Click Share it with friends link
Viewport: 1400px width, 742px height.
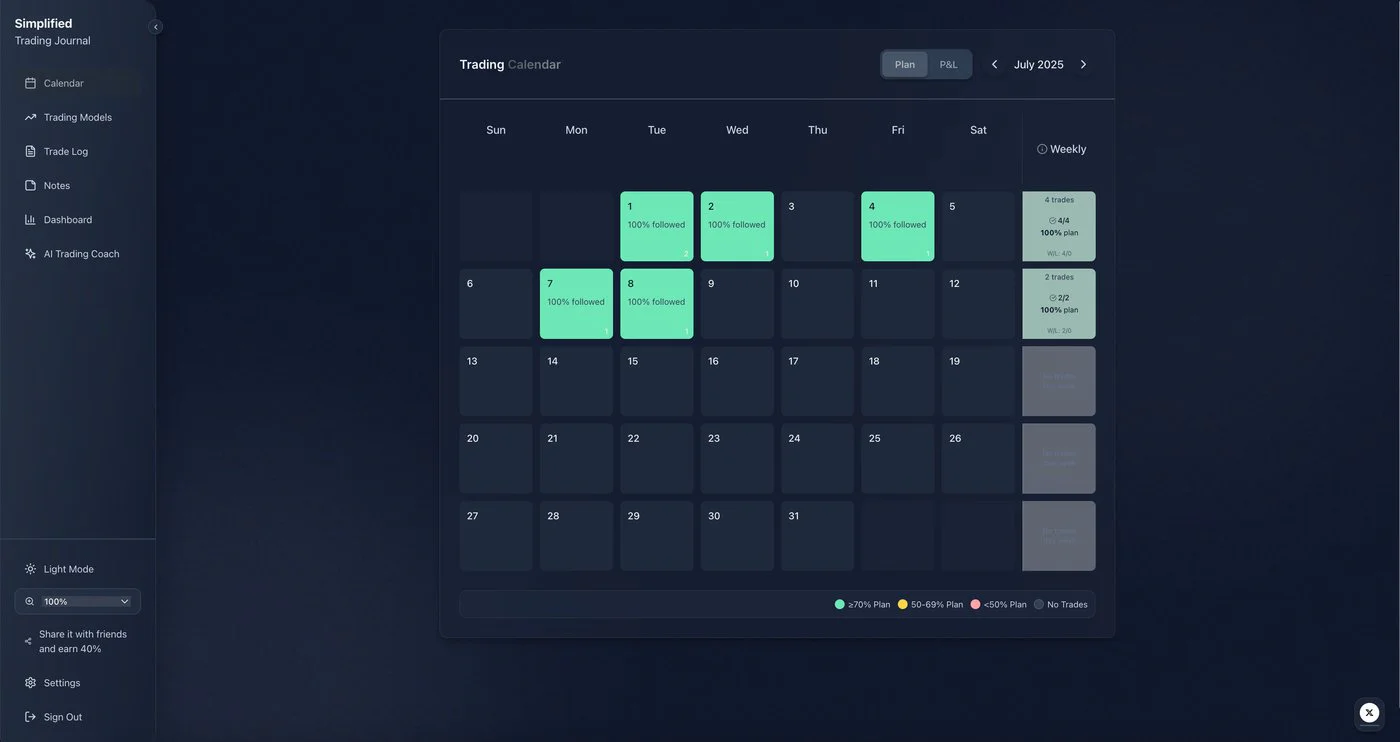coord(82,641)
